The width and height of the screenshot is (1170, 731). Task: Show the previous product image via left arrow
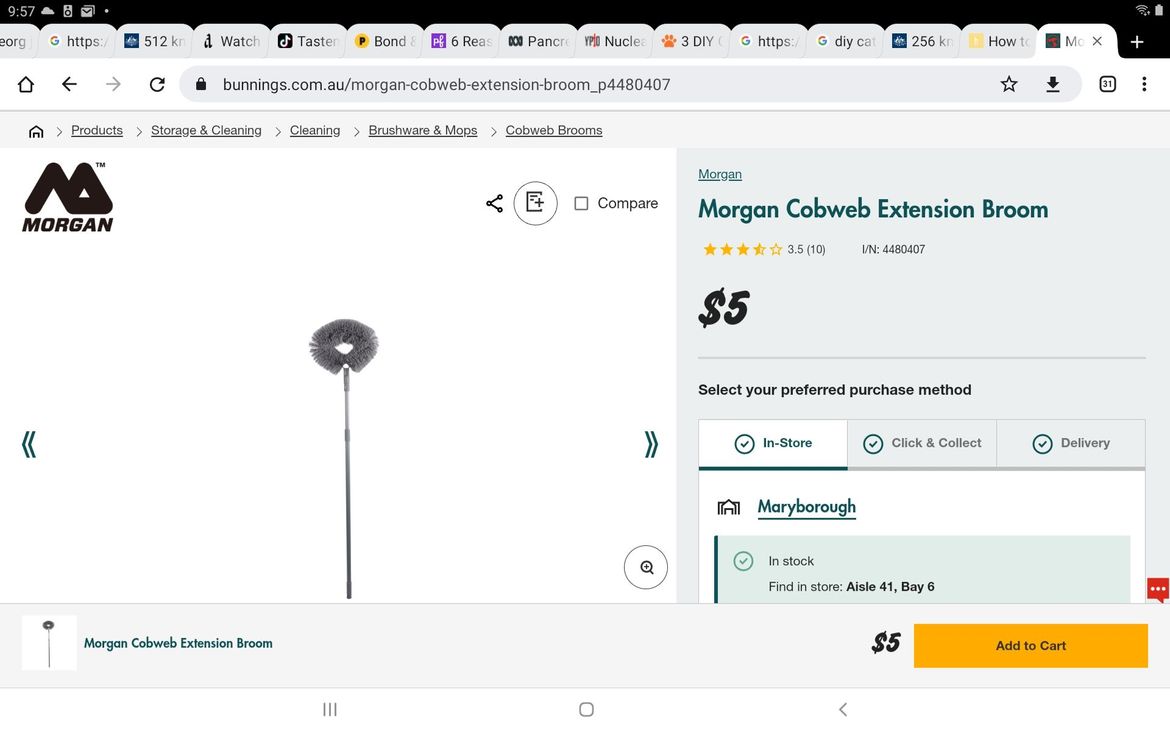click(x=29, y=443)
